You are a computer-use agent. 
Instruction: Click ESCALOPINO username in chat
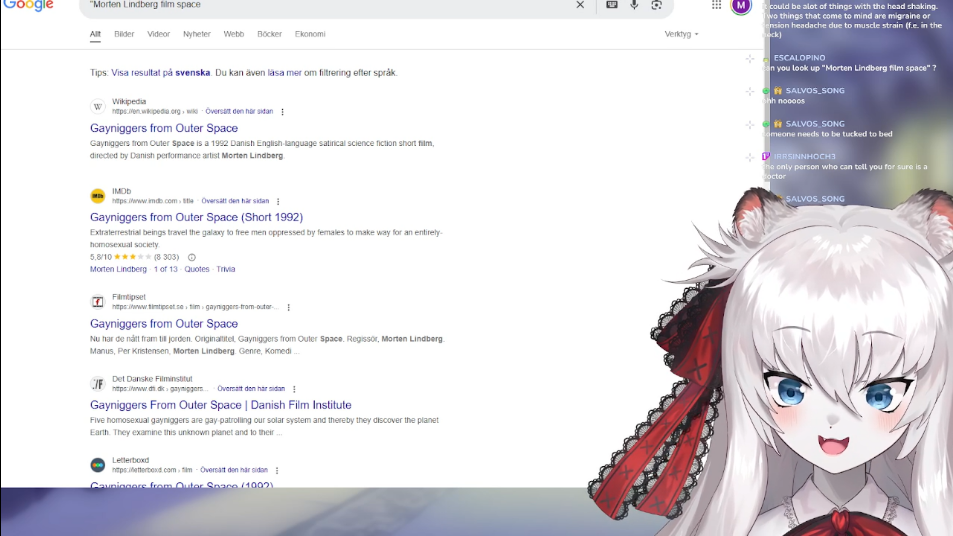(x=799, y=58)
